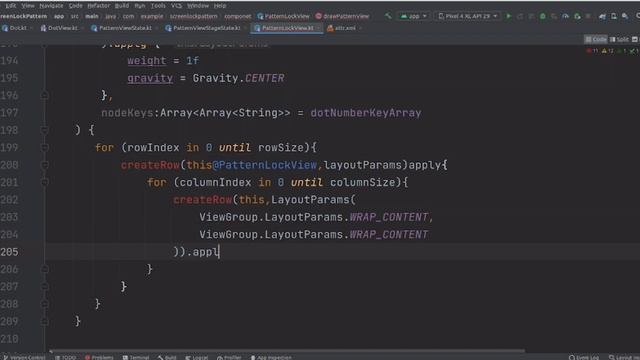640x360 pixels.
Task: Open the Edit menu
Action: coord(11,6)
